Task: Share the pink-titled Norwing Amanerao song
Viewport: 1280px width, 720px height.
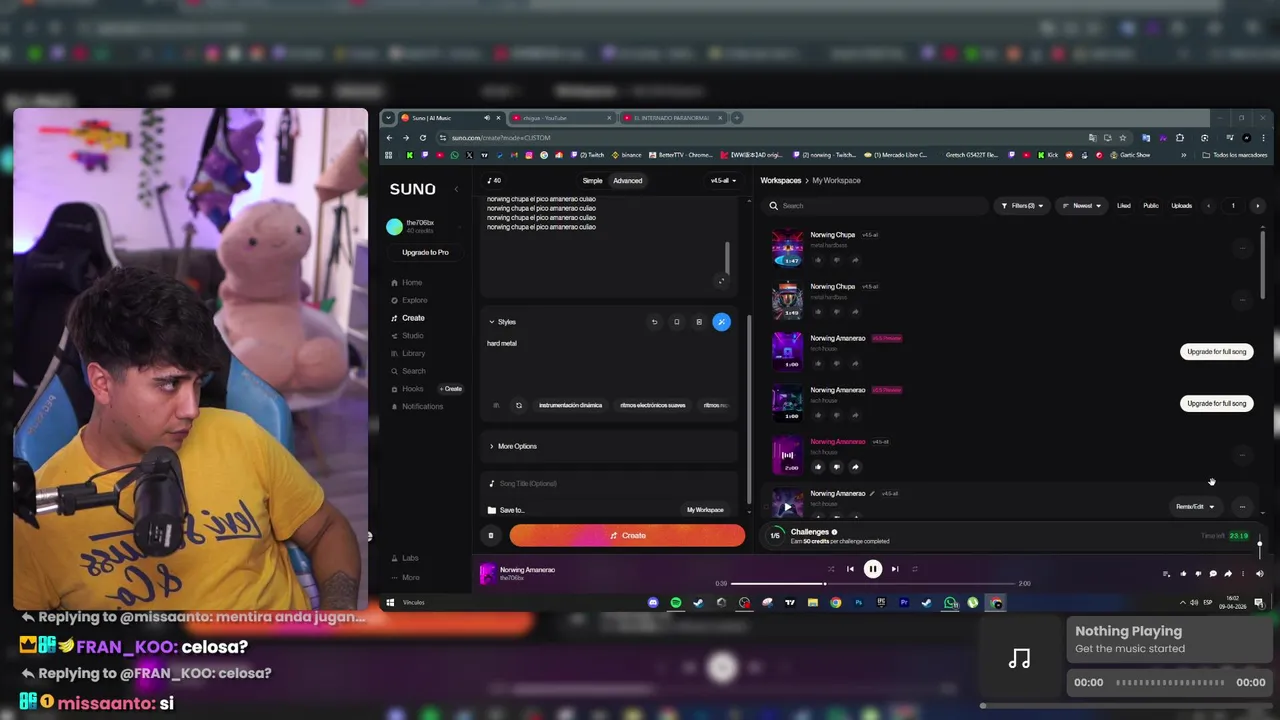Action: tap(855, 467)
